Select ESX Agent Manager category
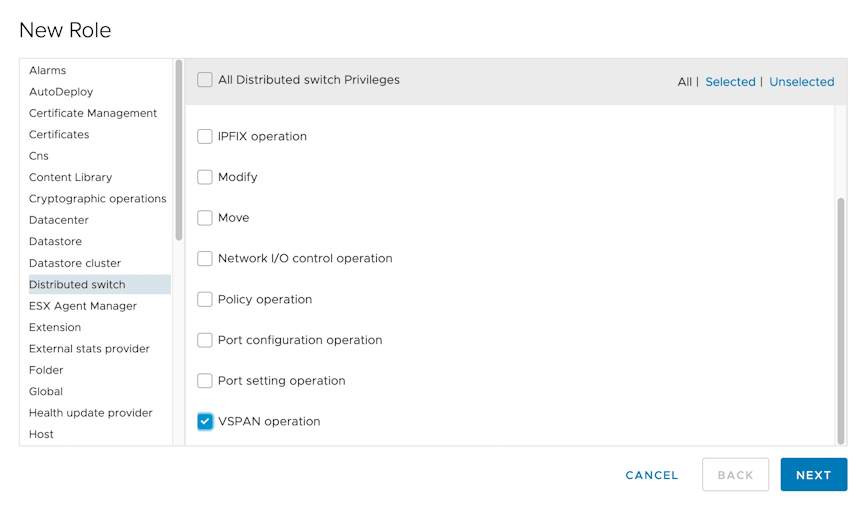864x508 pixels. click(x=83, y=306)
